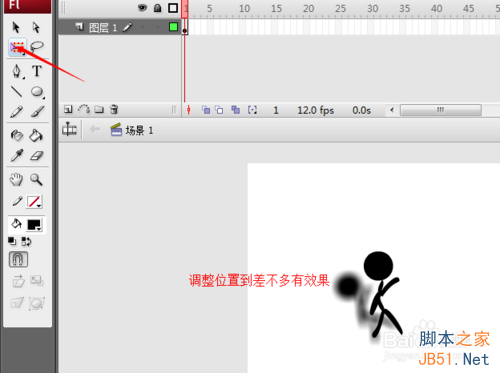Viewport: 500px width, 373px height.
Task: Click the 0.0s elapsed time
Action: [x=361, y=110]
